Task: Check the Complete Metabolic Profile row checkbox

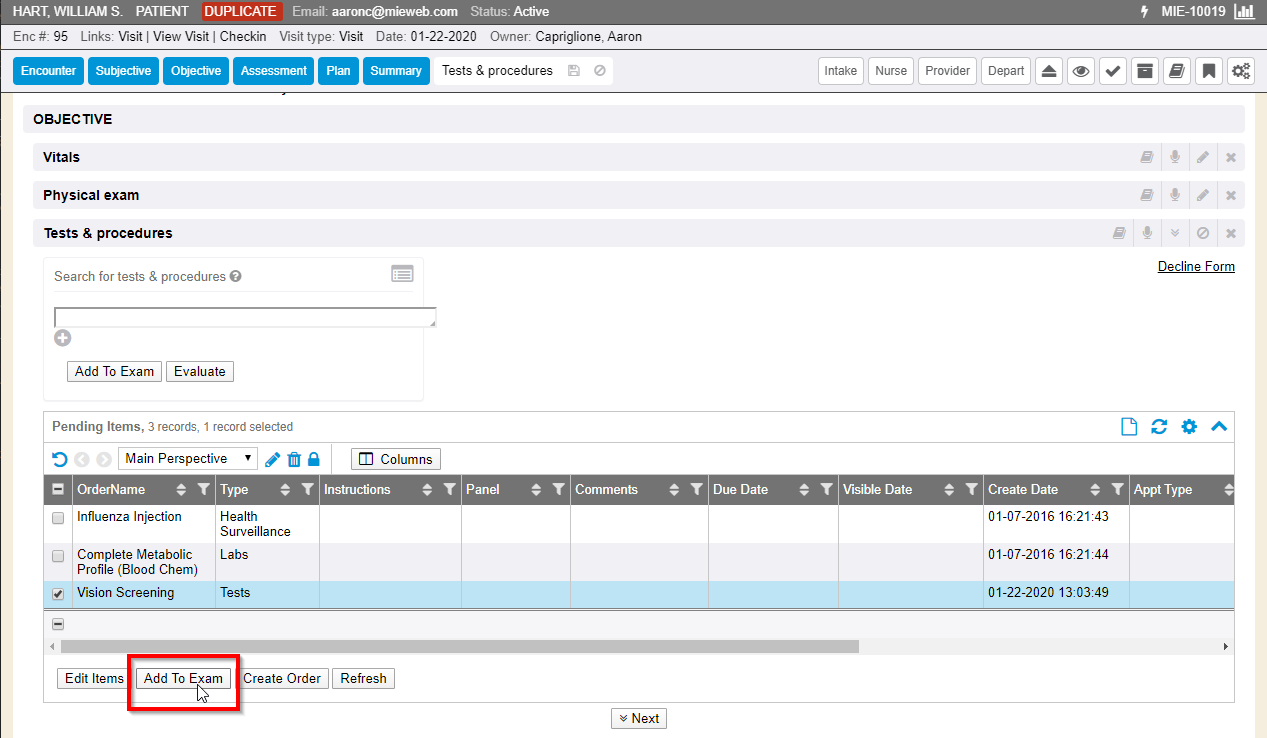Action: [58, 556]
